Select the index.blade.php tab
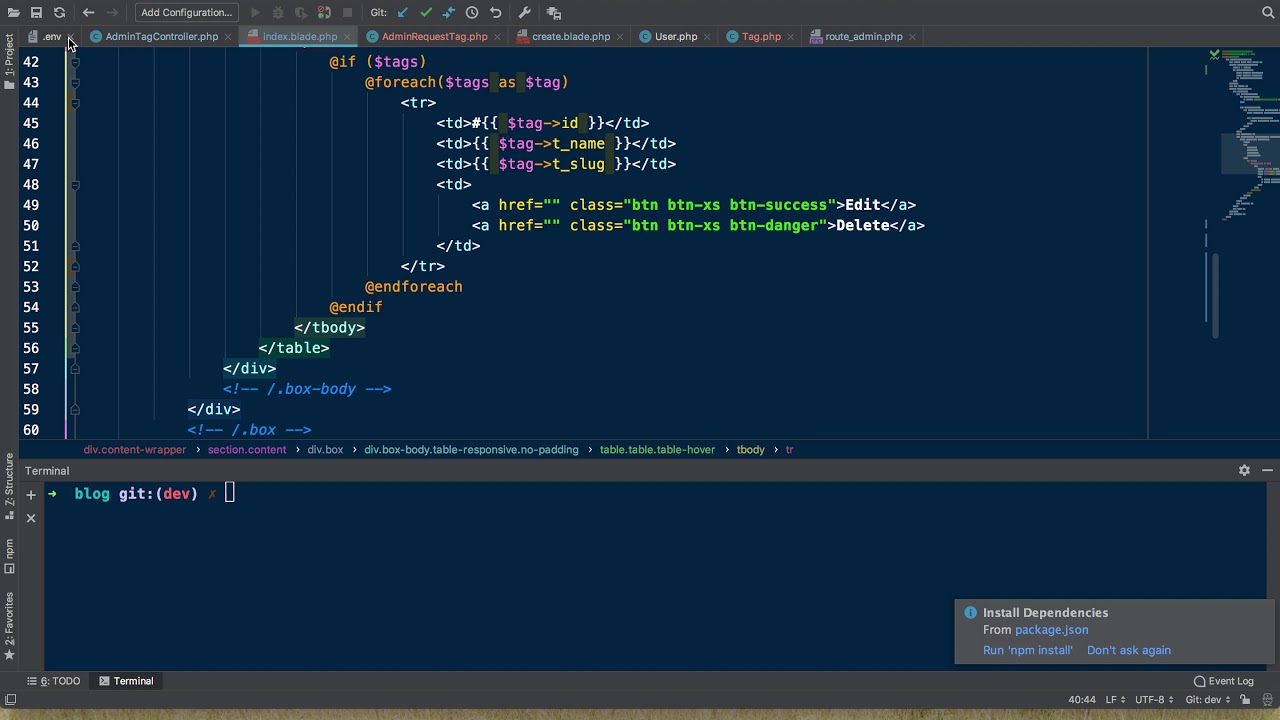Image resolution: width=1280 pixels, height=720 pixels. [x=300, y=36]
